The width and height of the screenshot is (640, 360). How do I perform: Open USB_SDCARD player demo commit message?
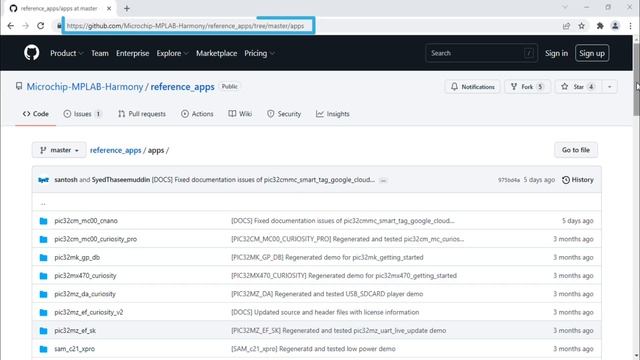[327, 294]
